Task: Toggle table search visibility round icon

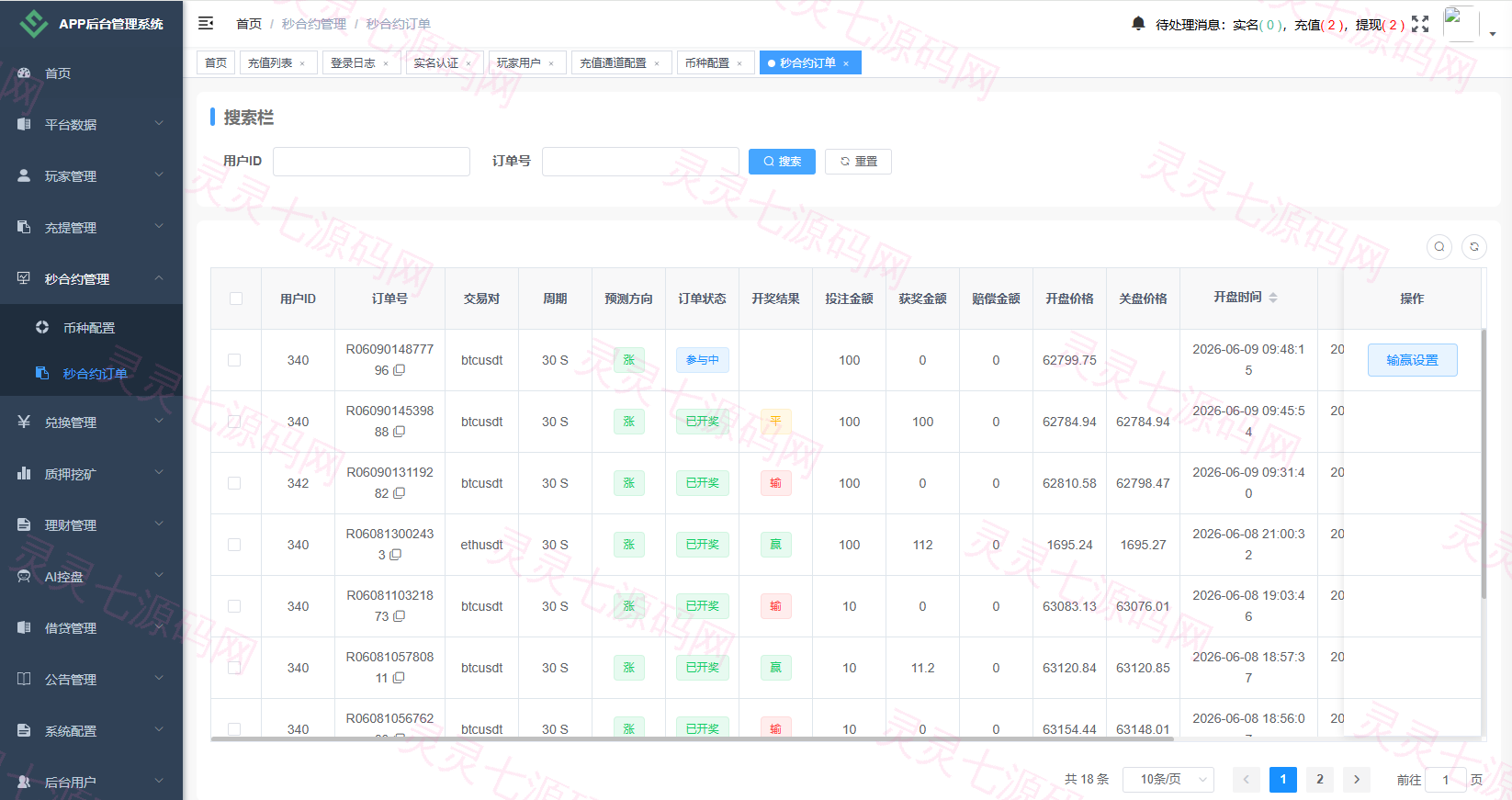Action: [1439, 246]
